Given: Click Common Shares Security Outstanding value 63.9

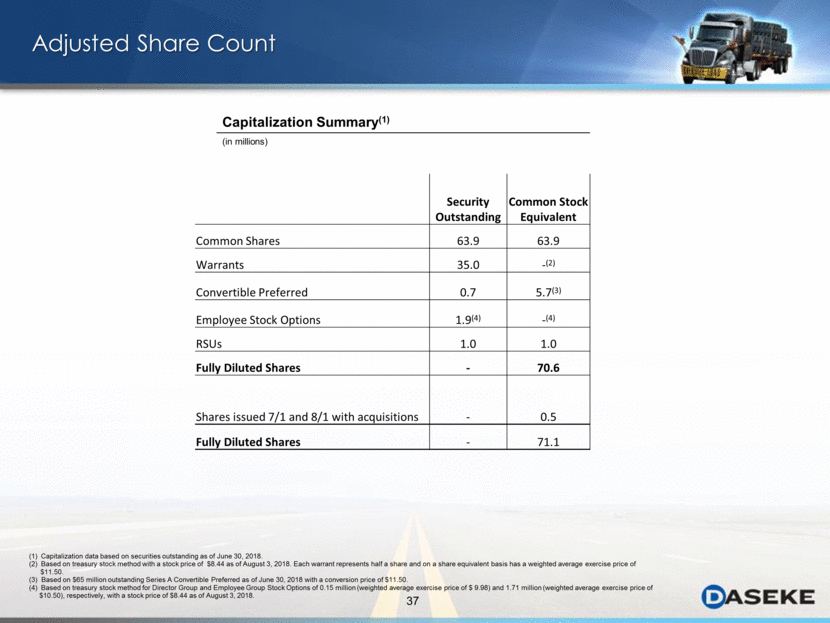Looking at the screenshot, I should 468,241.
